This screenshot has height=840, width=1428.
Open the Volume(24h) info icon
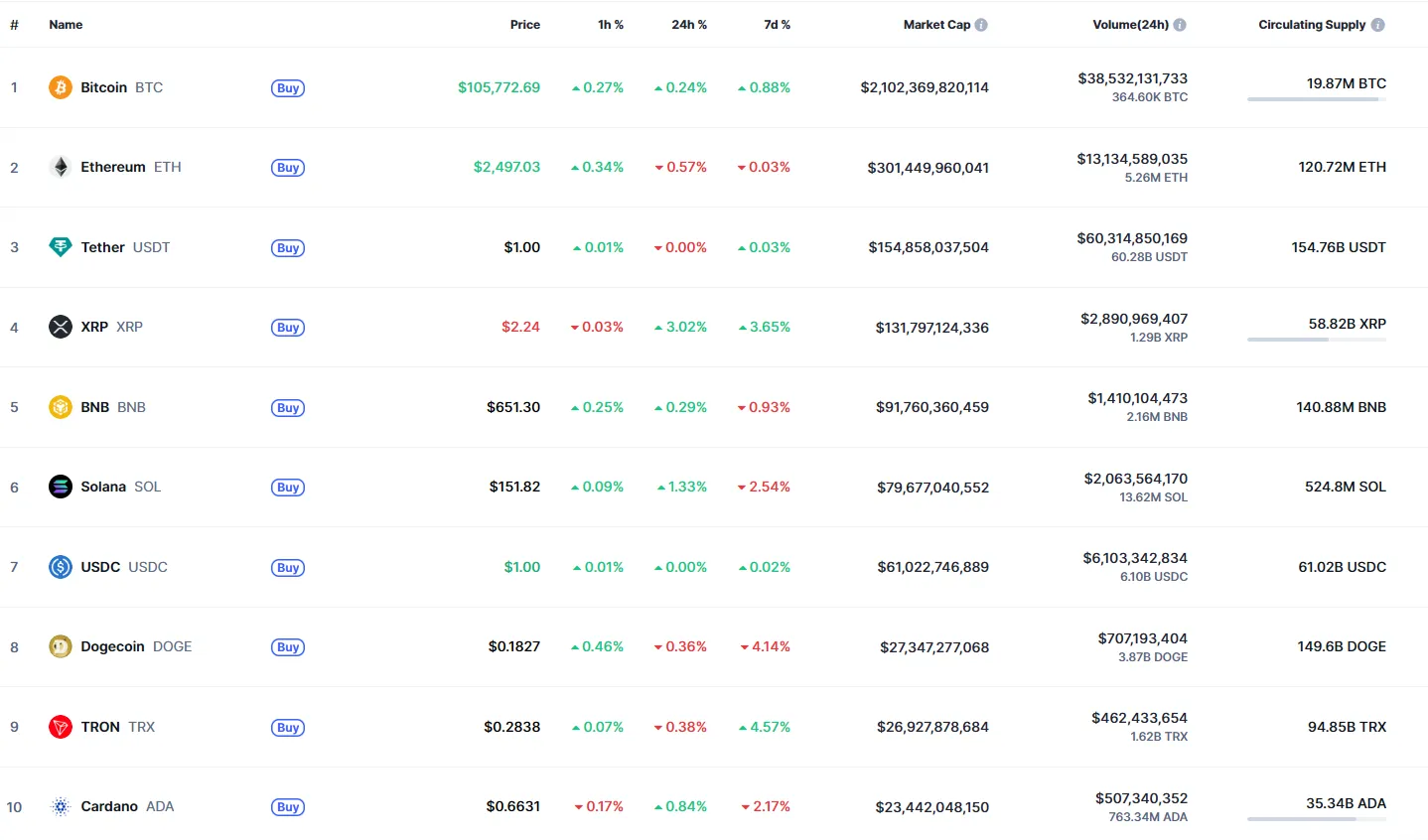pyautogui.click(x=1180, y=25)
